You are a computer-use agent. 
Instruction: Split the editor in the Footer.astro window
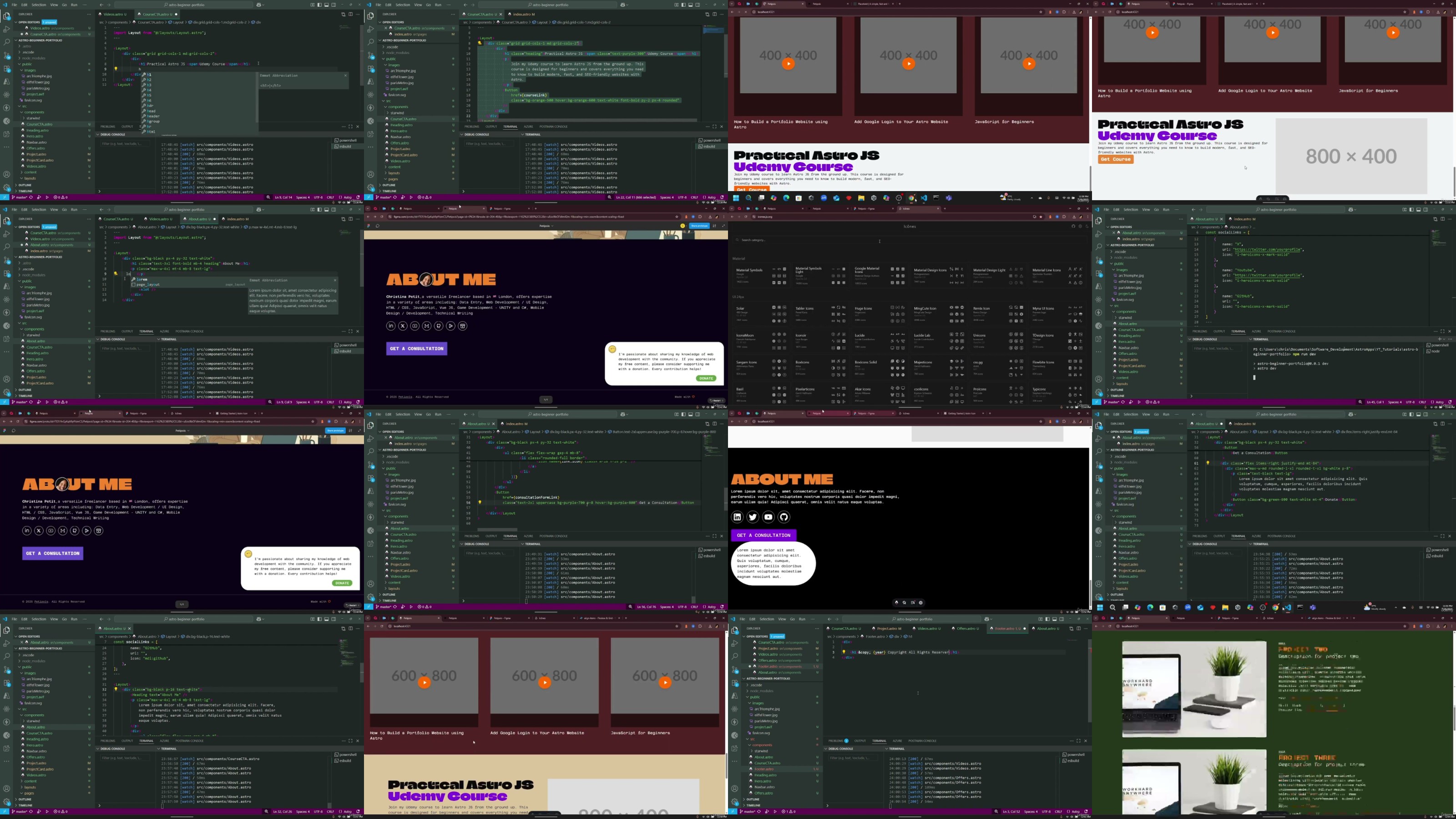coord(1078,628)
